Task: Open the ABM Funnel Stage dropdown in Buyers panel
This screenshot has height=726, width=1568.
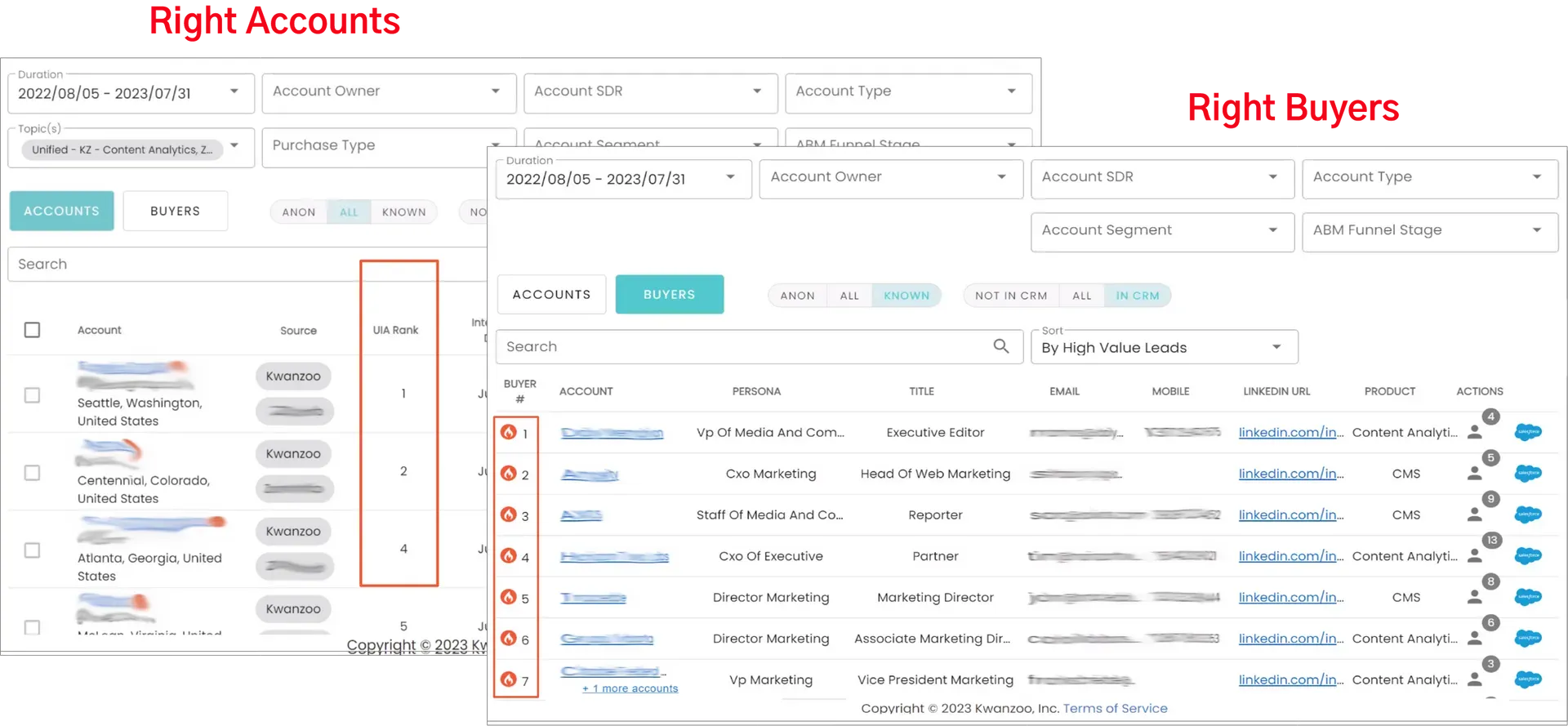Action: point(1429,230)
